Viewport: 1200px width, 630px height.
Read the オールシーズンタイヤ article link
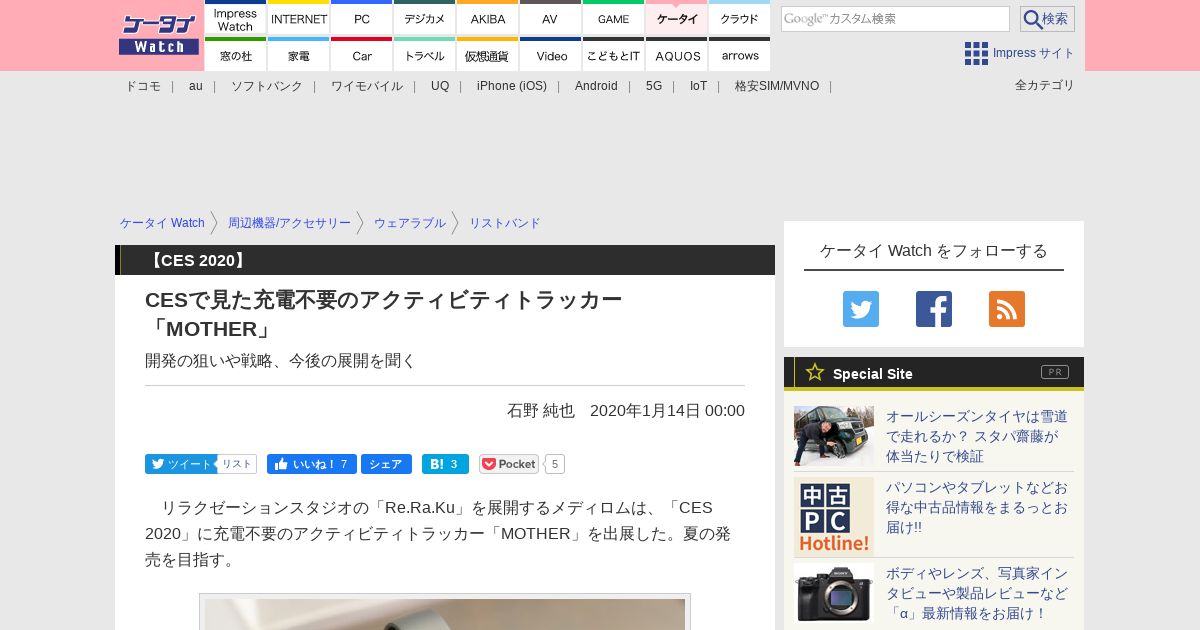coord(977,436)
